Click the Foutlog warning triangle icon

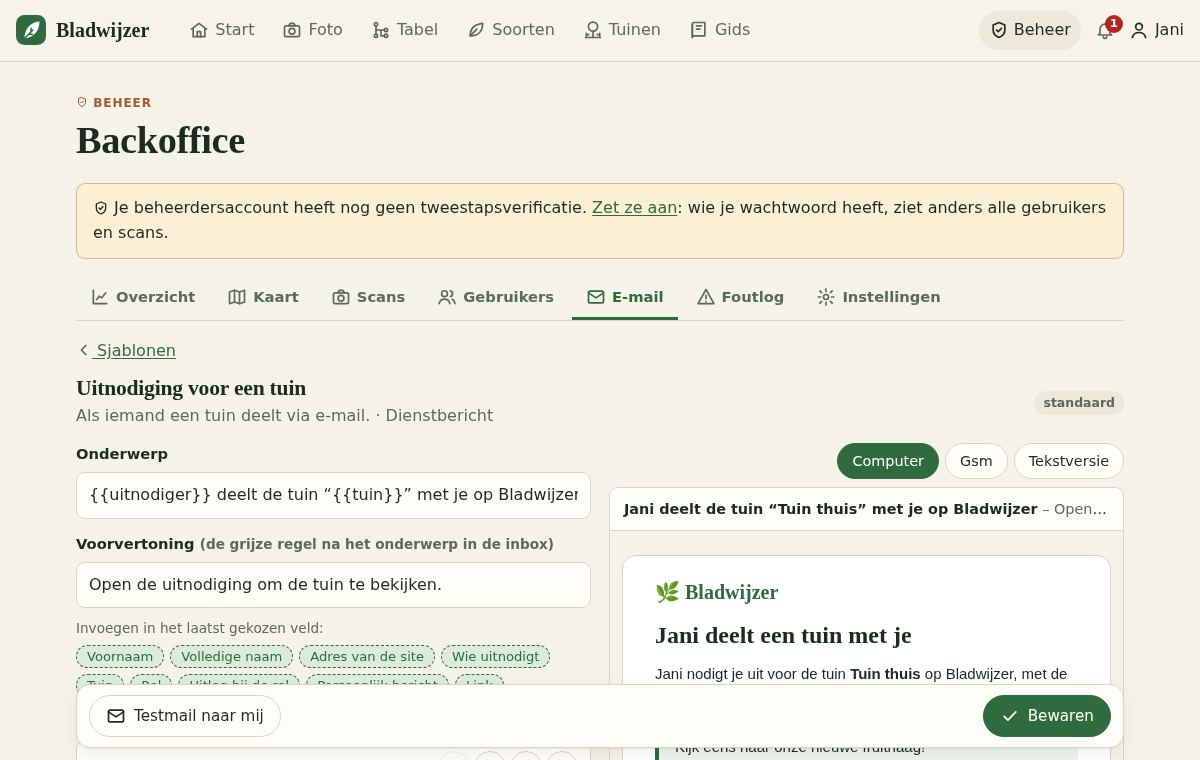pos(706,297)
